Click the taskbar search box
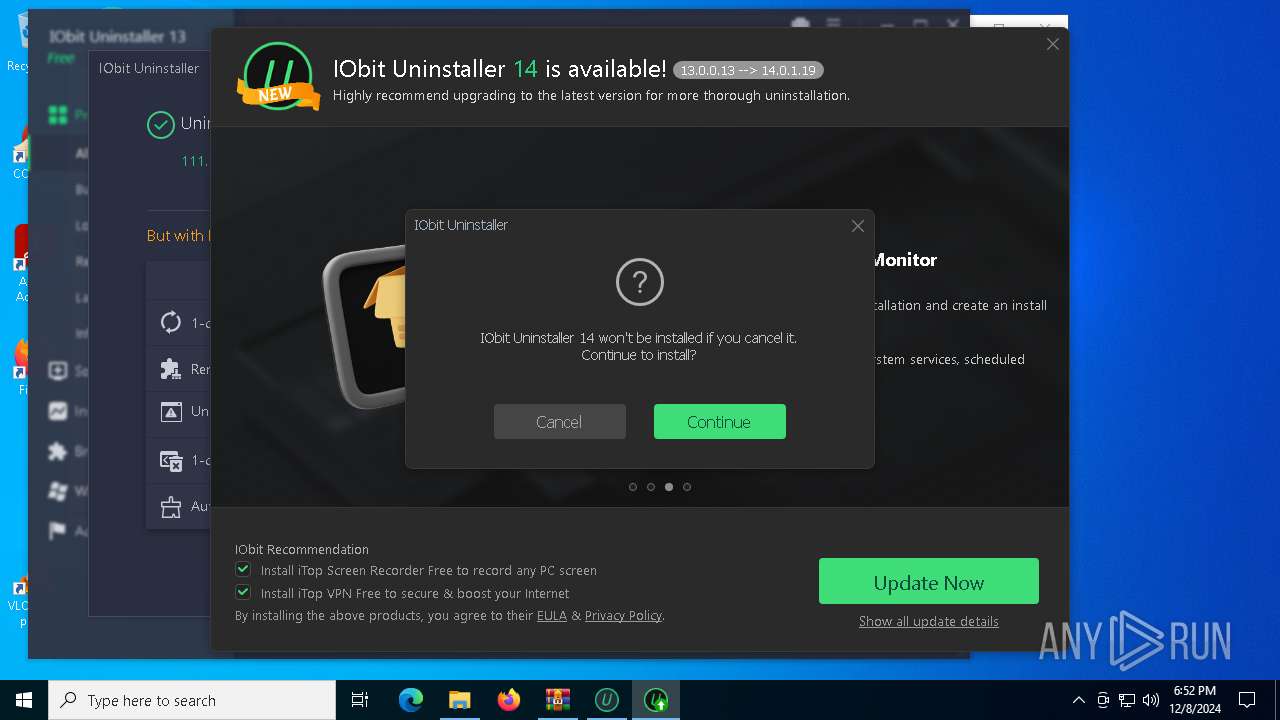The image size is (1280, 720). (x=192, y=700)
